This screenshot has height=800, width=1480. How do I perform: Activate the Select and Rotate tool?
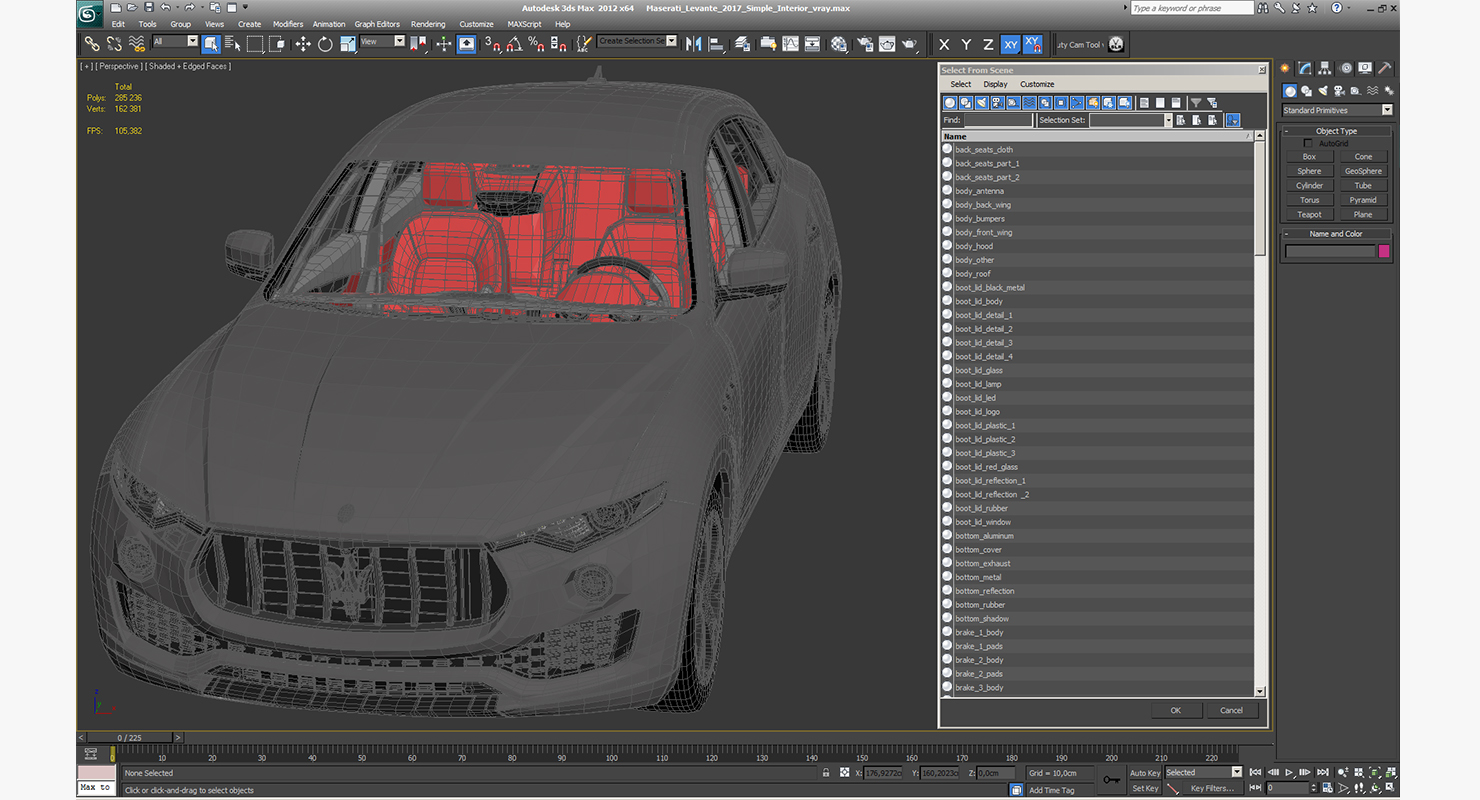click(325, 44)
